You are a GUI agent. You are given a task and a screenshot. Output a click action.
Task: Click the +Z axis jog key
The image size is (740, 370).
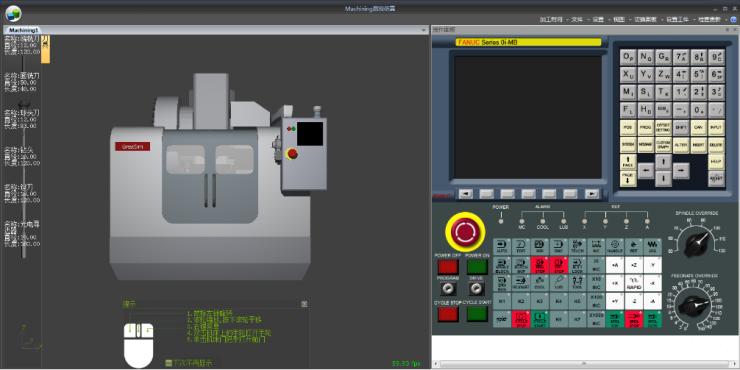pyautogui.click(x=634, y=265)
